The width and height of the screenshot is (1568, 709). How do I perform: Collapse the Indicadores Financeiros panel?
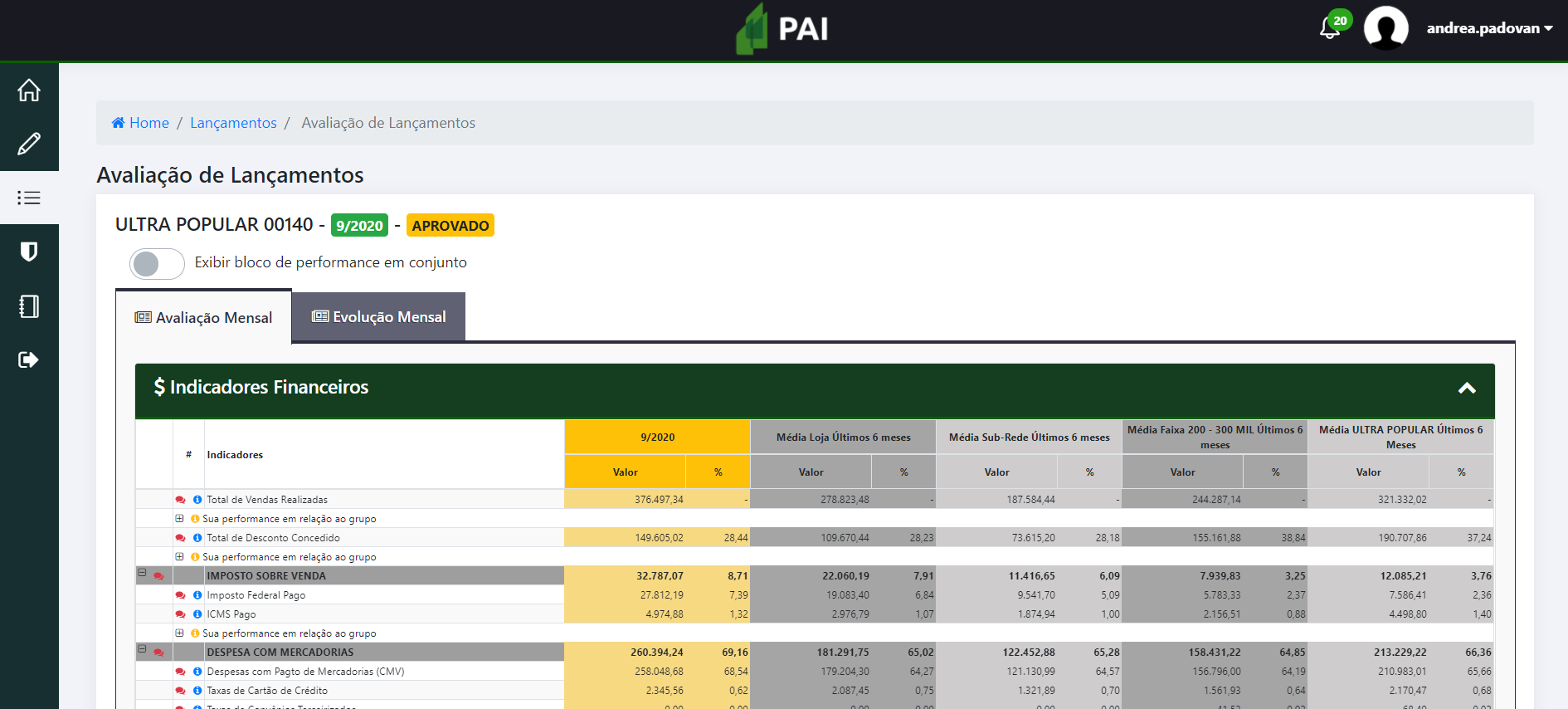pyautogui.click(x=1467, y=388)
